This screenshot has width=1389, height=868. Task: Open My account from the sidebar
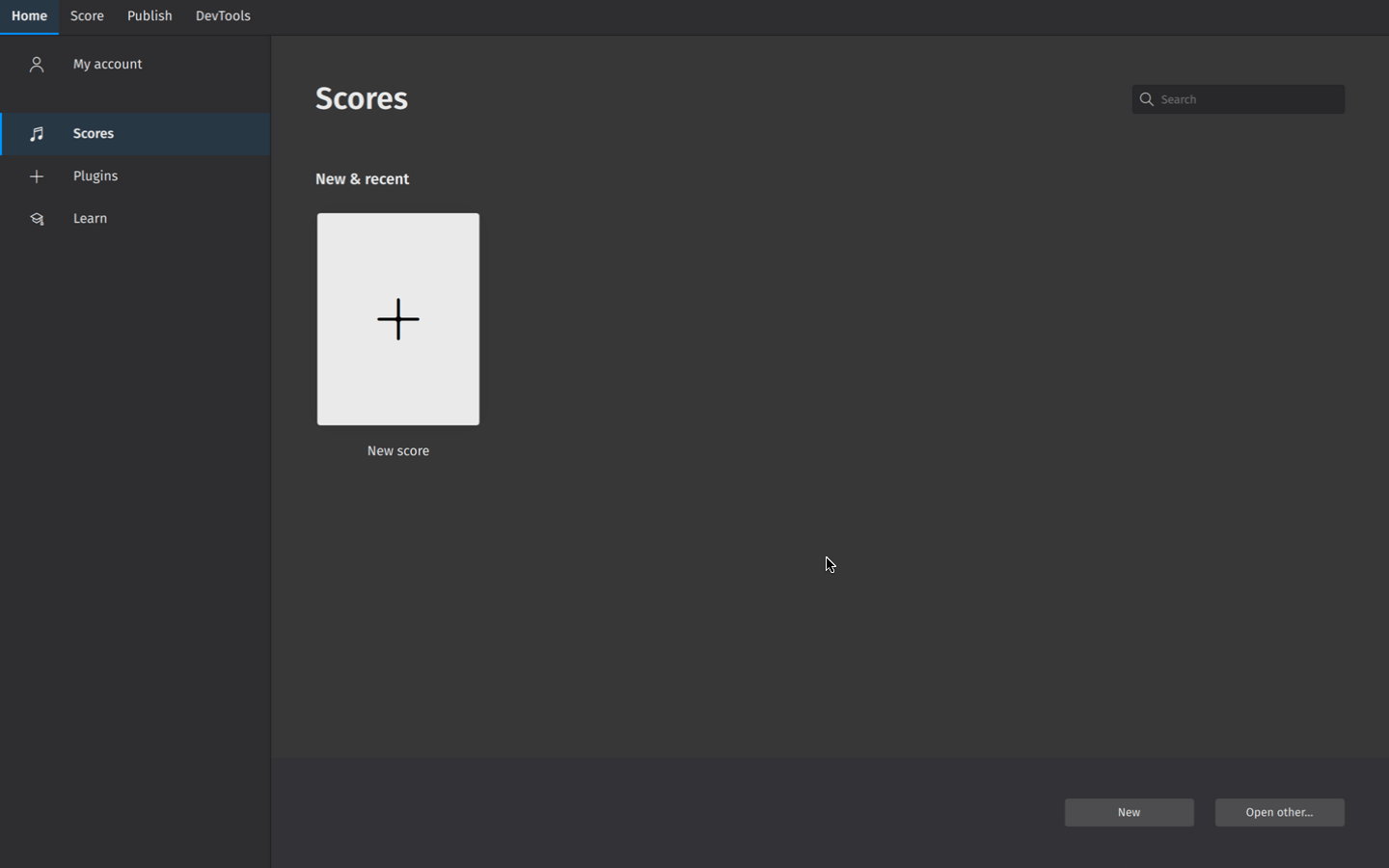[x=106, y=64]
